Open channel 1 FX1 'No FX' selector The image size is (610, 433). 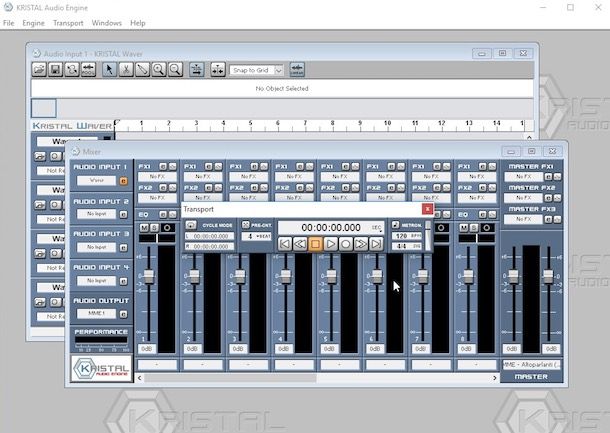[x=157, y=177]
